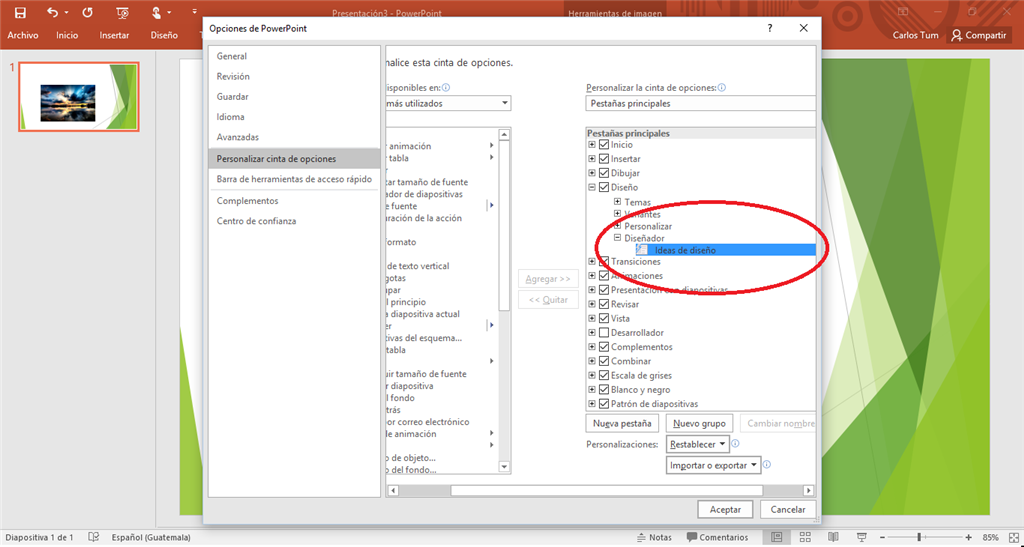Click the zoom slider handle in status bar
Screen dimensions: 1024x547
[919, 537]
